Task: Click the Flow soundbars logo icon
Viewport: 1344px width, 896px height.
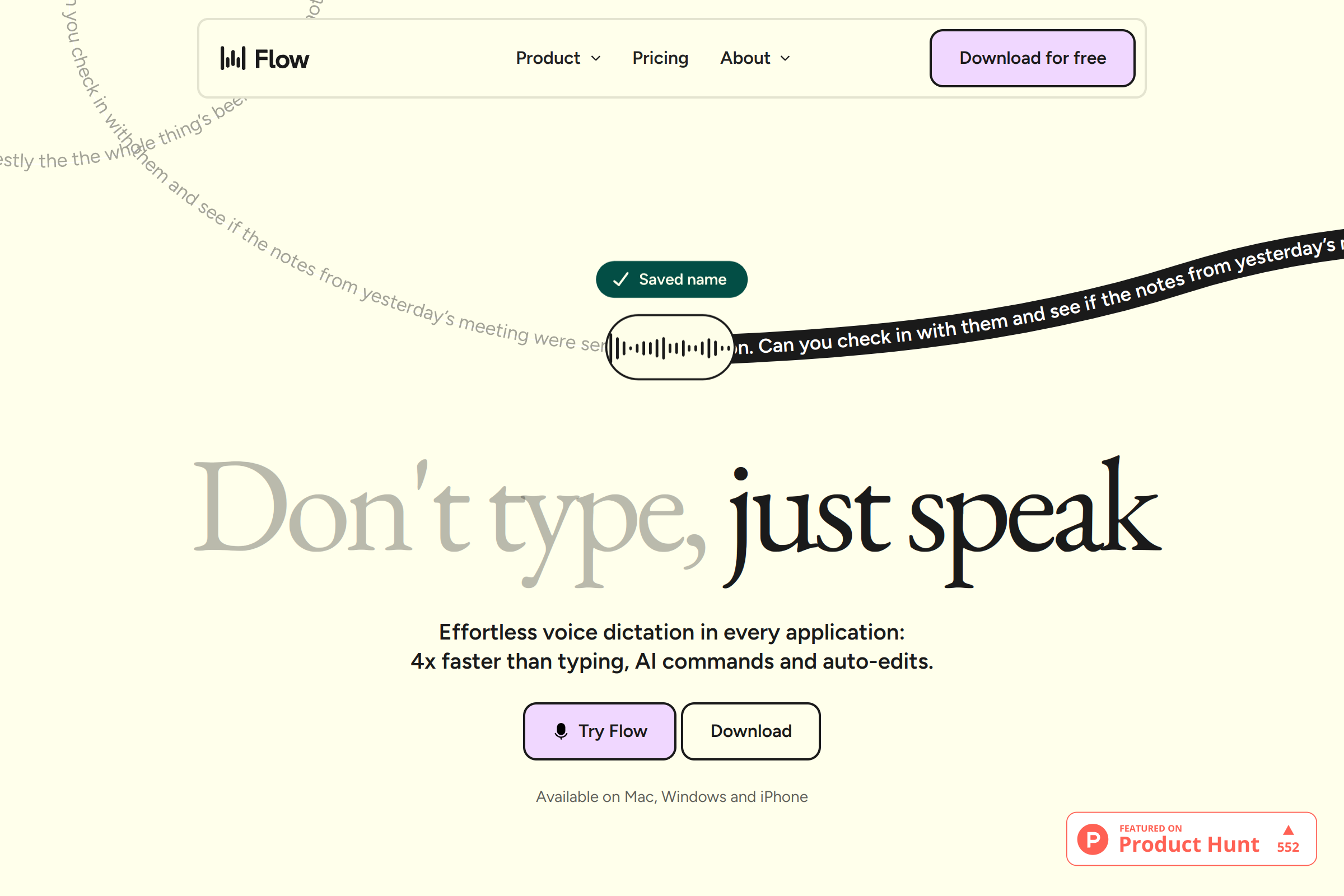Action: pyautogui.click(x=232, y=58)
